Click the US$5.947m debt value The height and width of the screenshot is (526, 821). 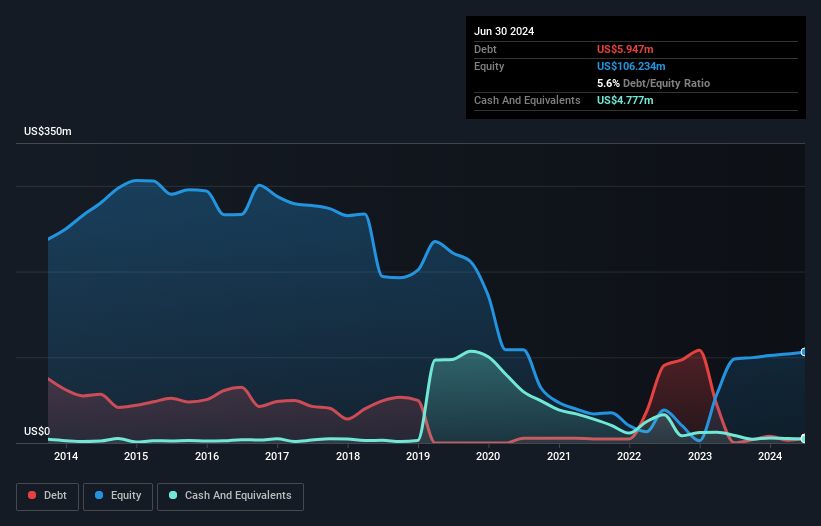point(625,49)
